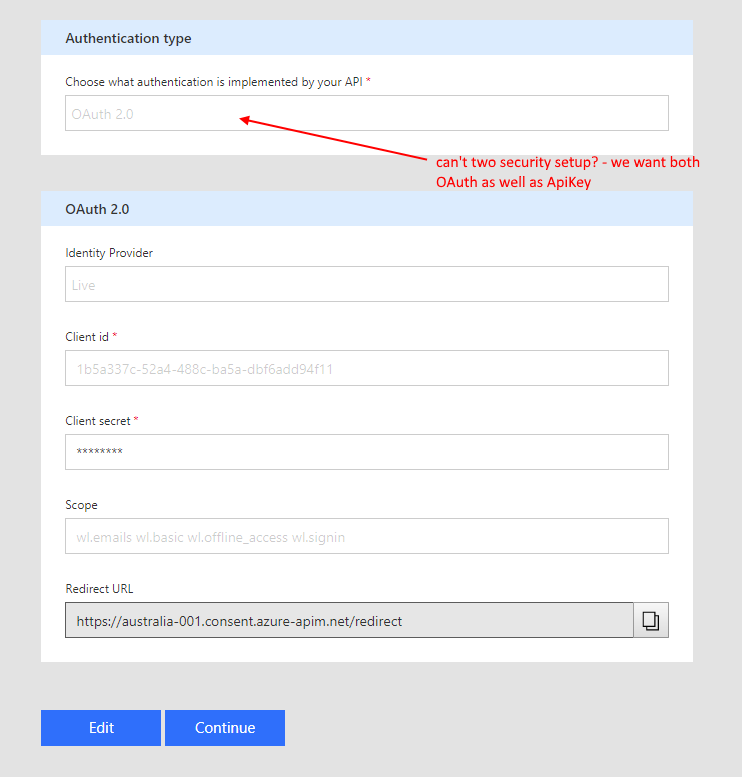The height and width of the screenshot is (777, 742).
Task: Click the Redirect URL label
Action: (99, 589)
